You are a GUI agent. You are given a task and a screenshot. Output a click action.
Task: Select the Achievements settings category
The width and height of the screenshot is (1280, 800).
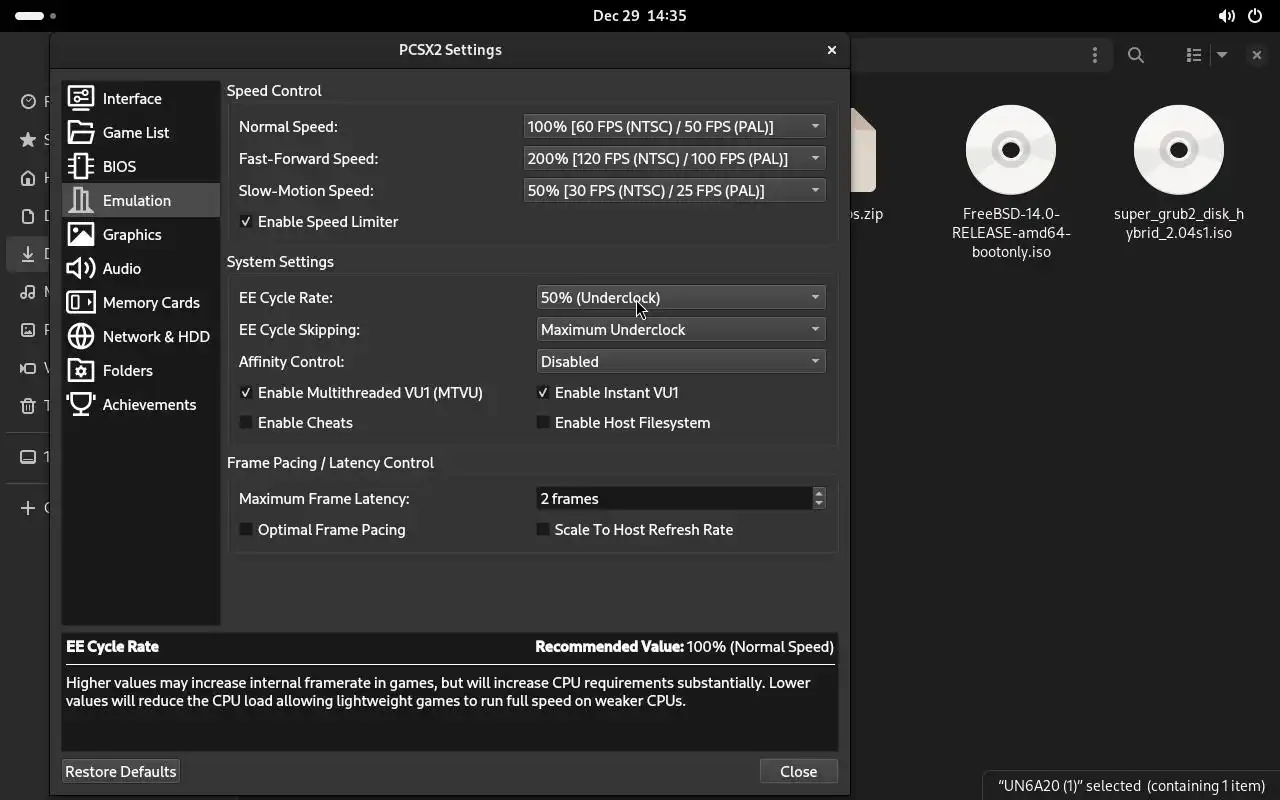pyautogui.click(x=141, y=404)
